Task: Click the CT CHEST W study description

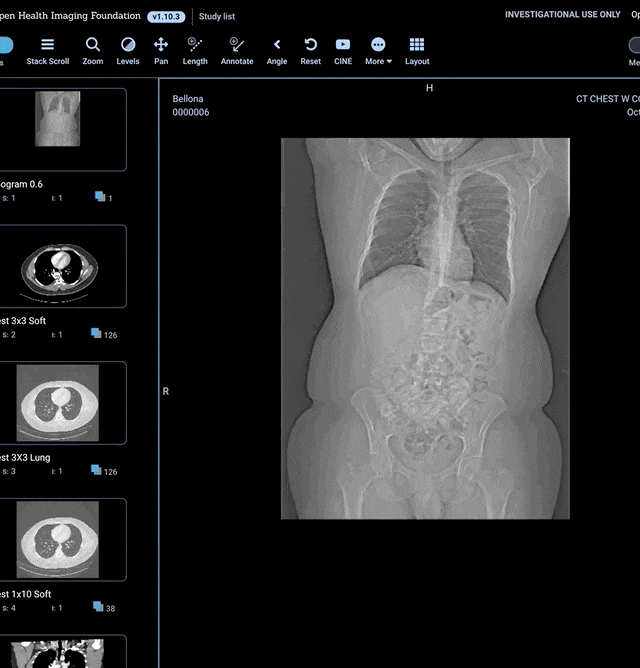Action: pos(608,99)
